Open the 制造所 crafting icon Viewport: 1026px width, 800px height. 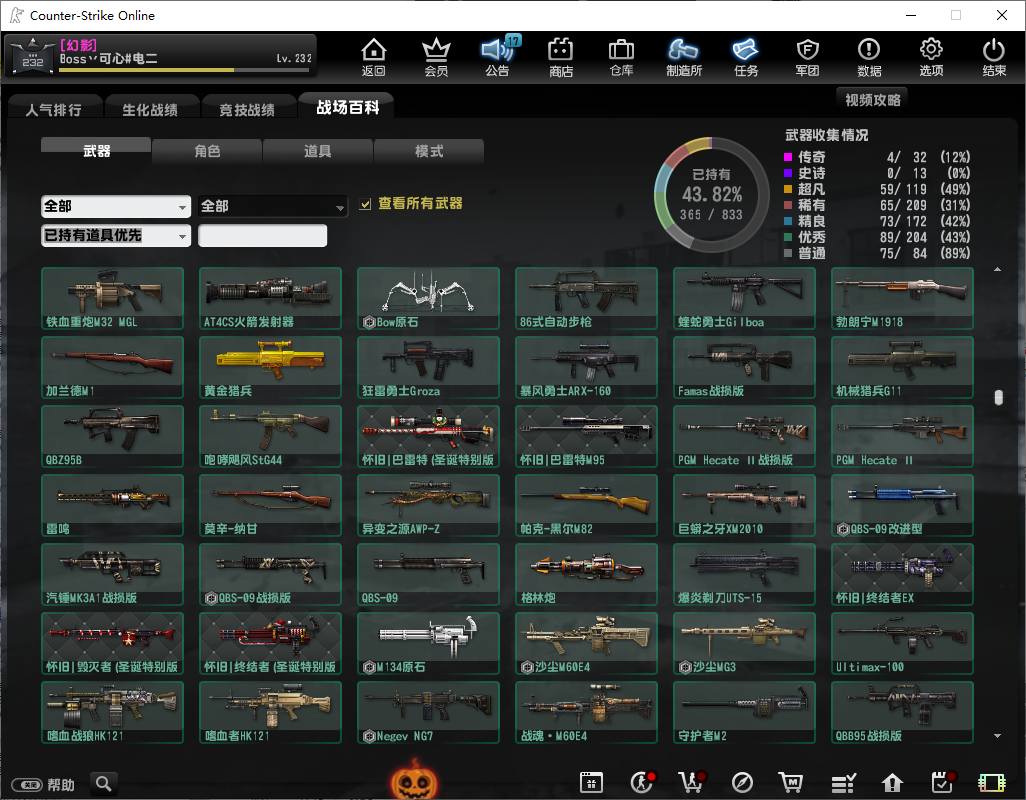coord(683,50)
